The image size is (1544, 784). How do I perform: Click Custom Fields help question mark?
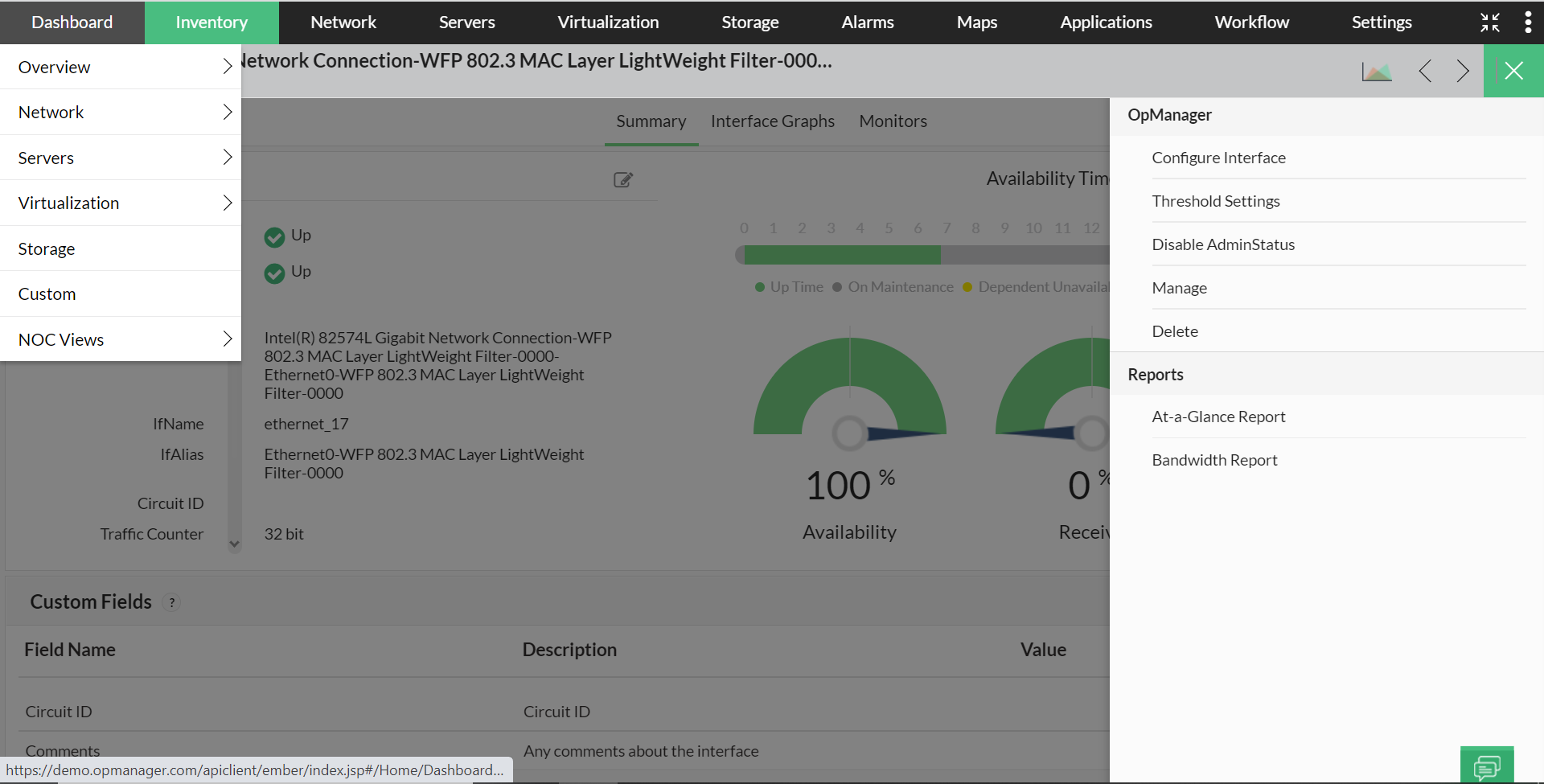[171, 602]
